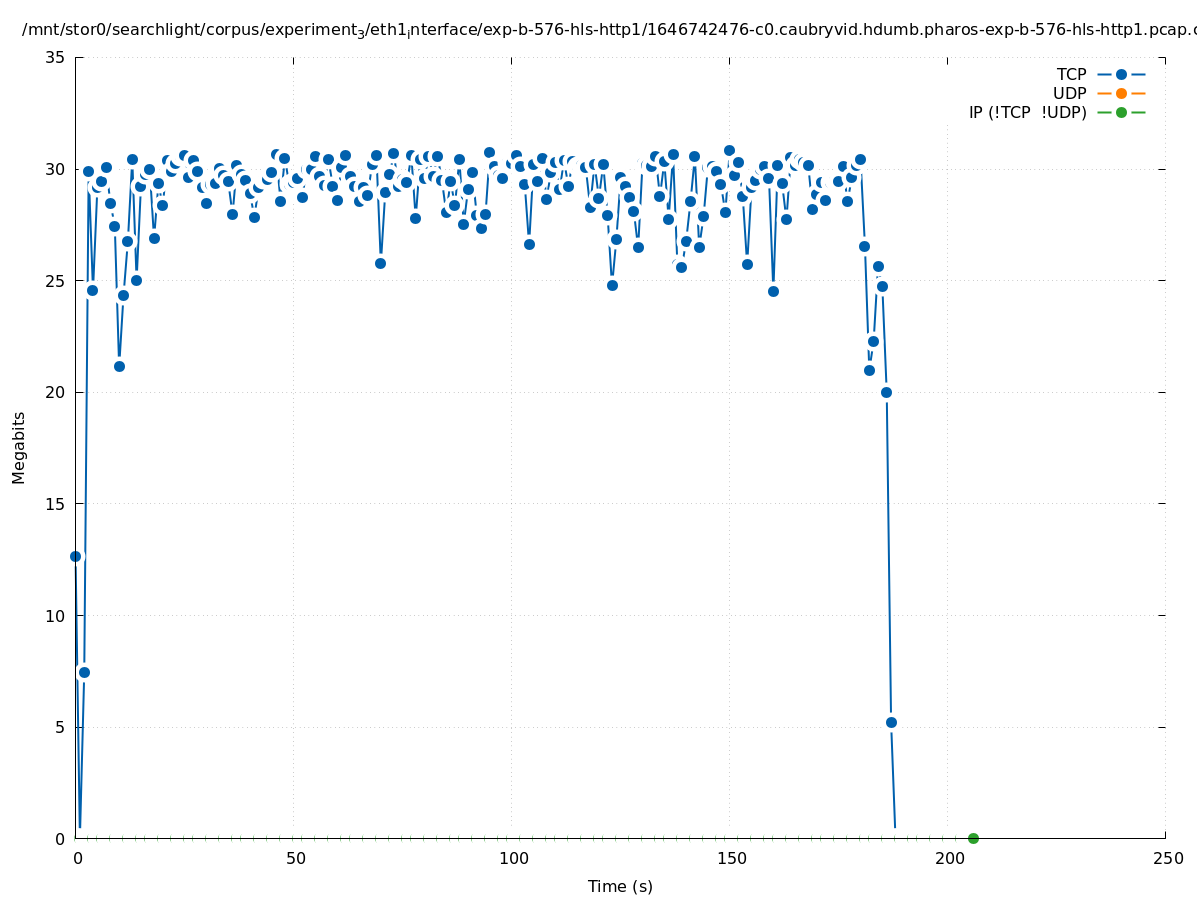
Task: Click the Time (s) x-axis label
Action: tap(620, 886)
